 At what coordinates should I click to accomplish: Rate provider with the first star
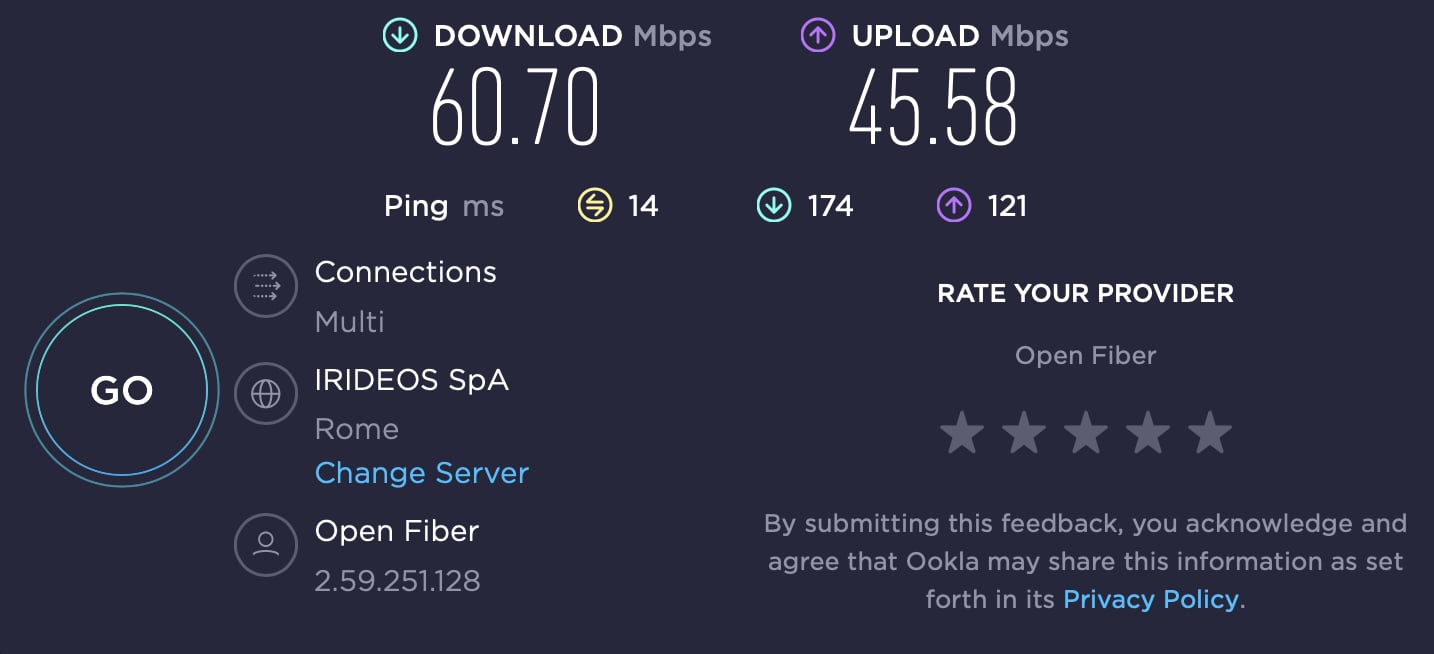point(962,433)
